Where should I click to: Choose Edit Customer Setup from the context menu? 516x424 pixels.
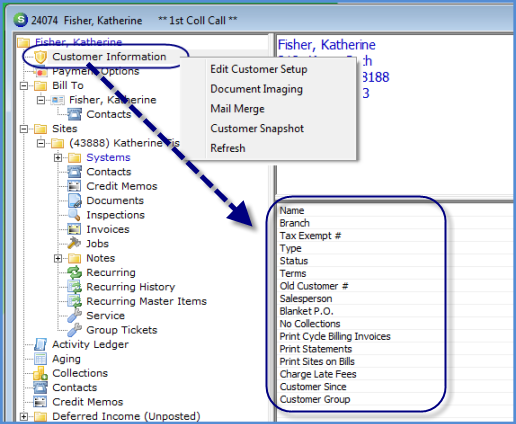(x=259, y=69)
